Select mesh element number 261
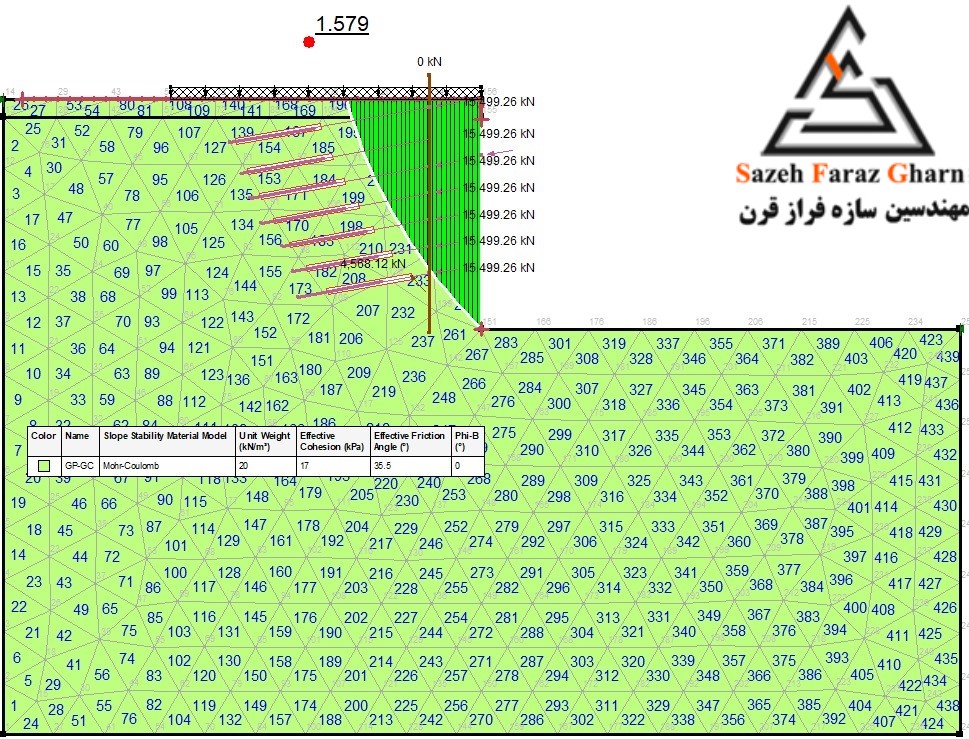Viewport: 969px width, 739px height. (454, 335)
